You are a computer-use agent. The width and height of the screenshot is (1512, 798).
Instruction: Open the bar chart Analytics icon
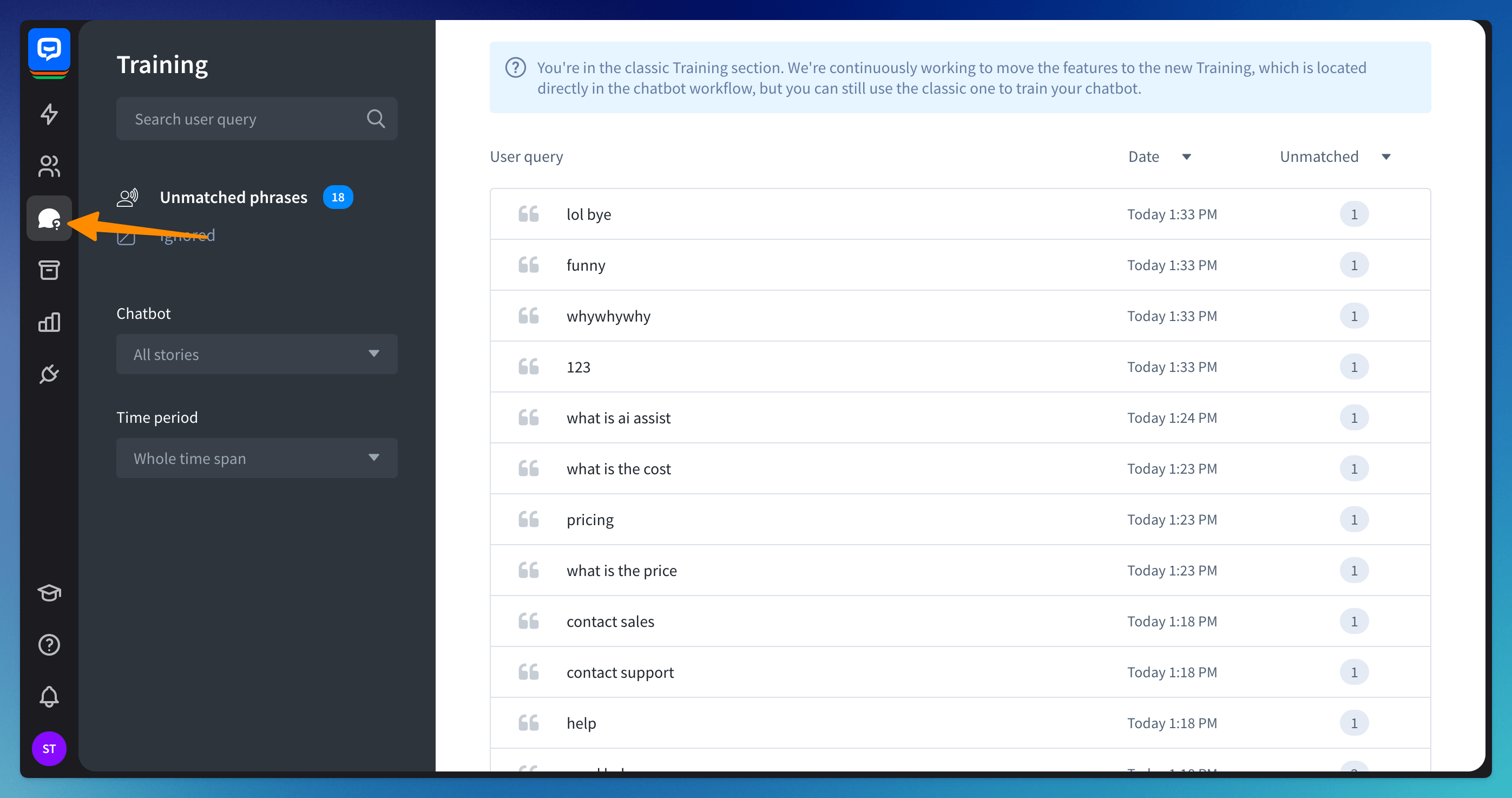(49, 322)
